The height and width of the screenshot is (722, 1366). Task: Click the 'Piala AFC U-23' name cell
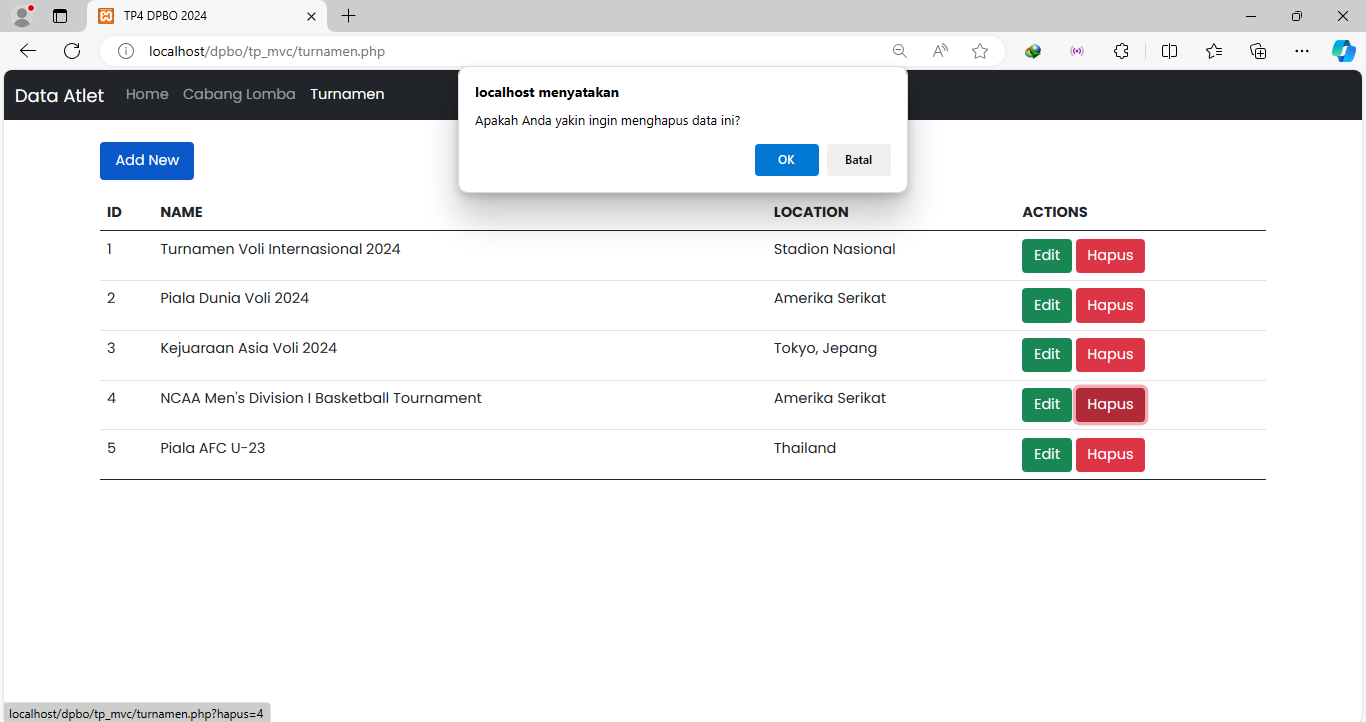pos(213,448)
